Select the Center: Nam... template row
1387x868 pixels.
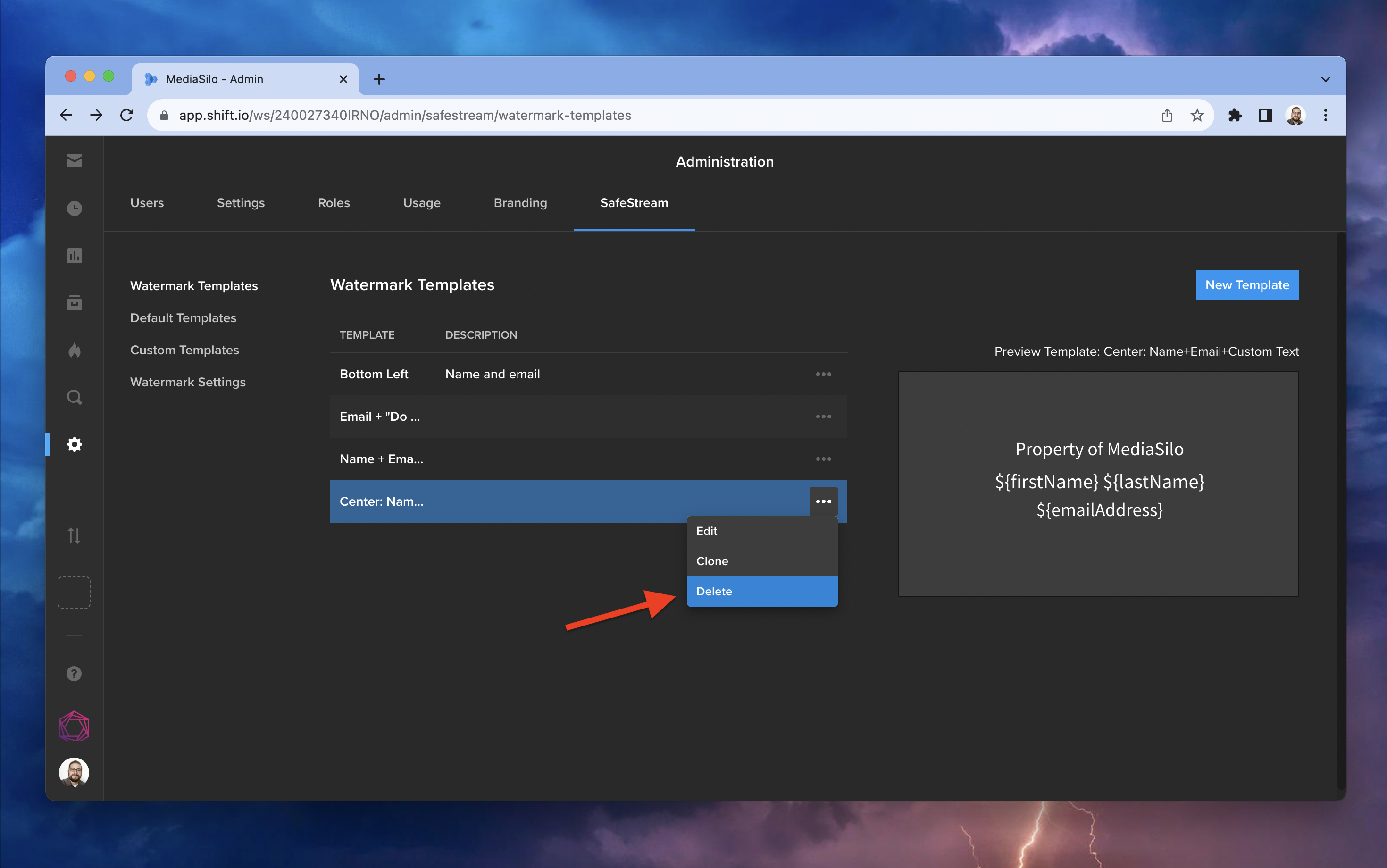pyautogui.click(x=588, y=501)
